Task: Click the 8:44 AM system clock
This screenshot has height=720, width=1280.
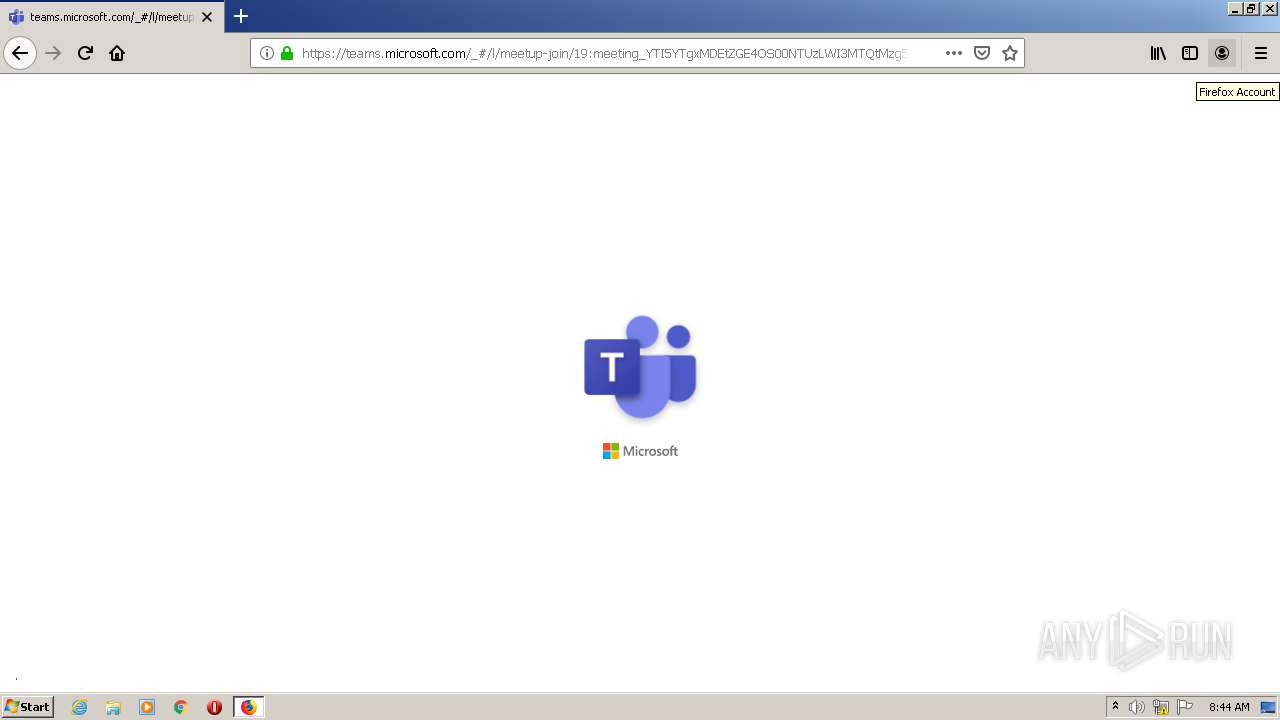Action: click(1229, 707)
